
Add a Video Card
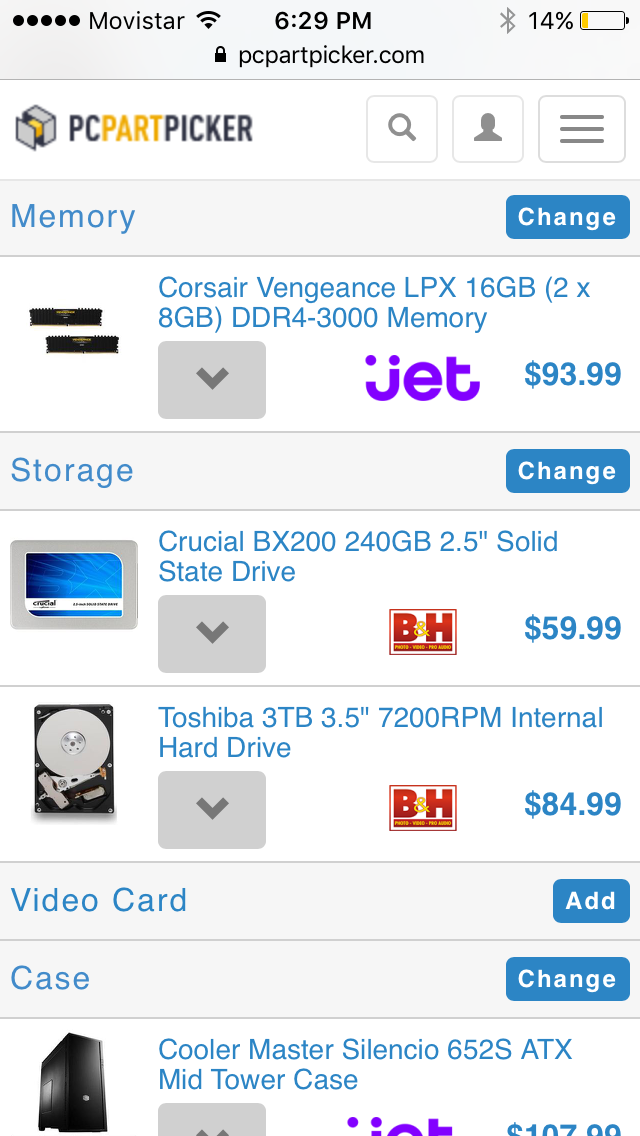591,901
